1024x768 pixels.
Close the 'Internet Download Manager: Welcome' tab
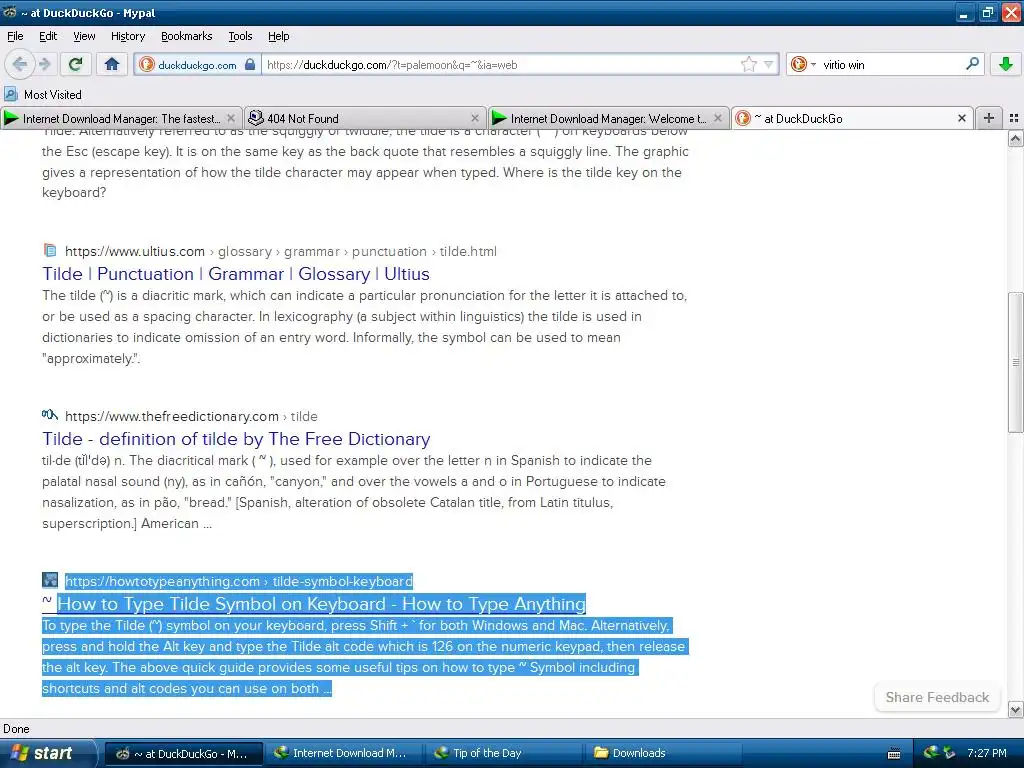click(x=718, y=118)
